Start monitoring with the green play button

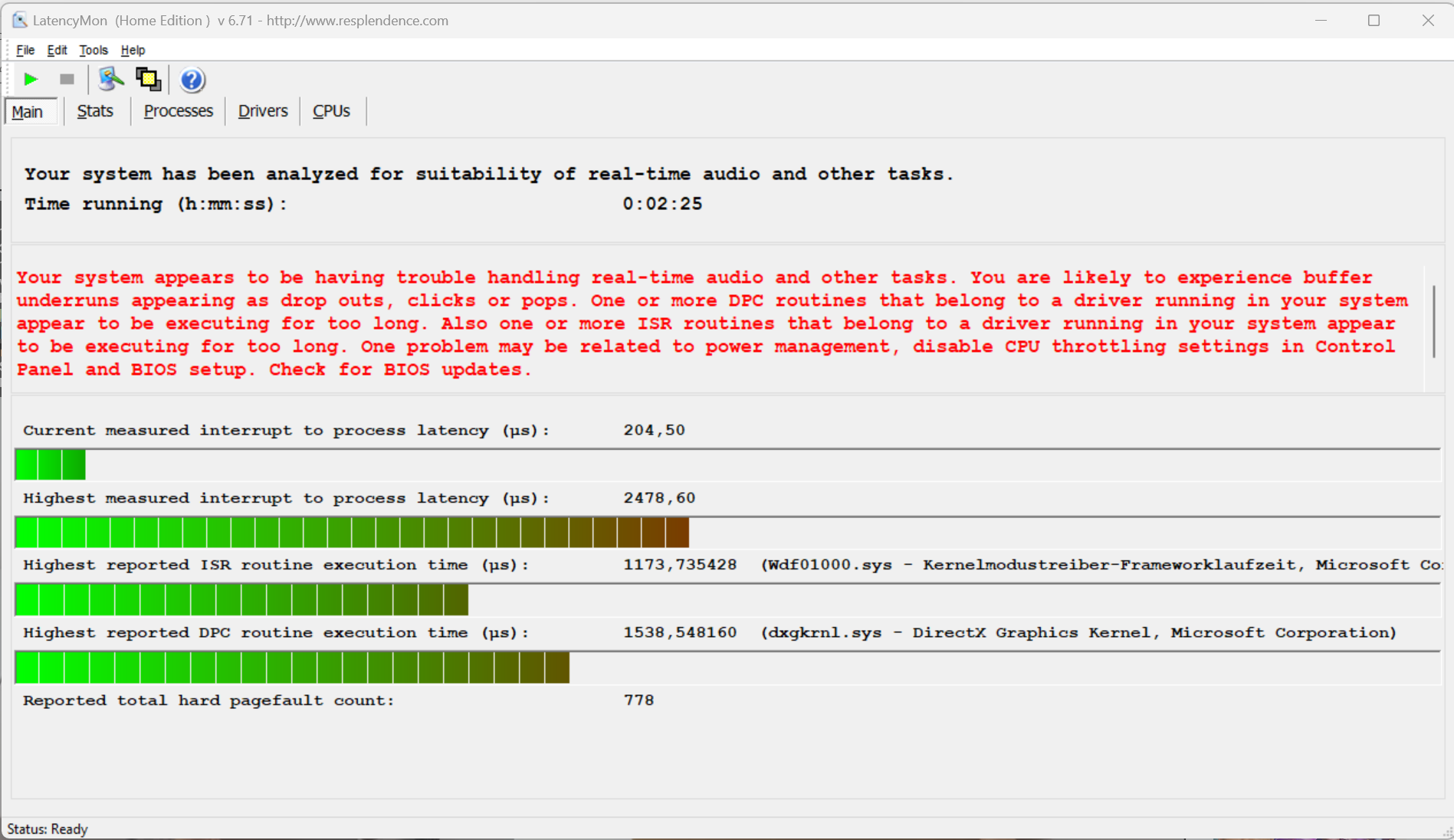31,79
